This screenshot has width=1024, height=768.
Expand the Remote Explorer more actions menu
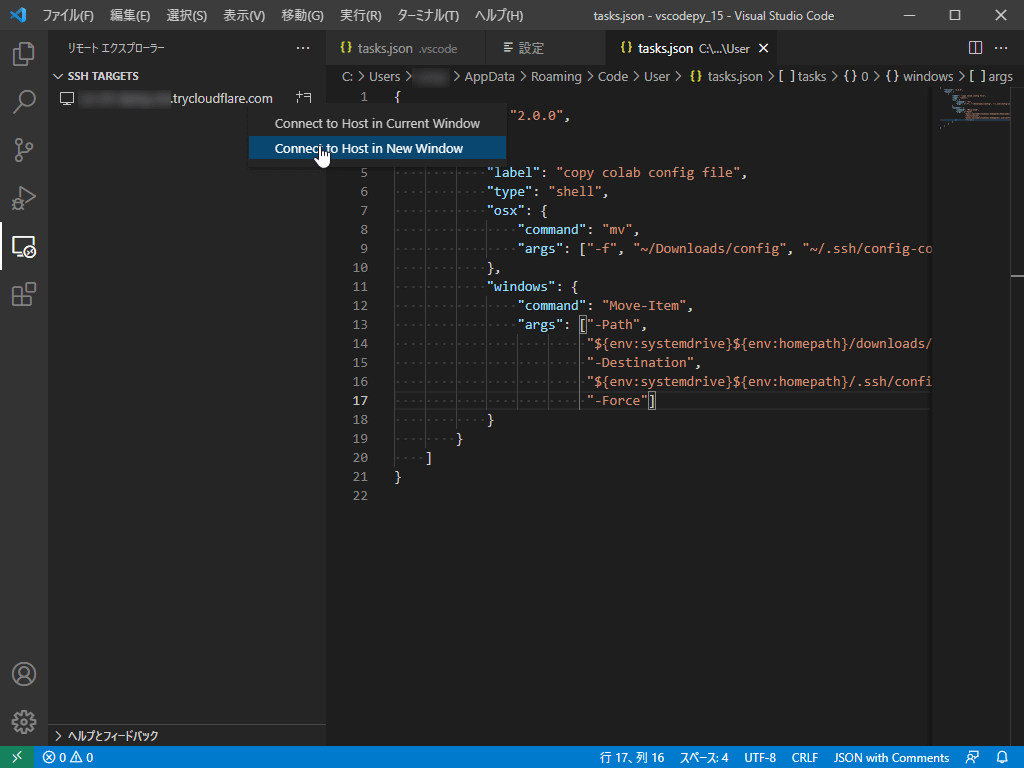303,47
